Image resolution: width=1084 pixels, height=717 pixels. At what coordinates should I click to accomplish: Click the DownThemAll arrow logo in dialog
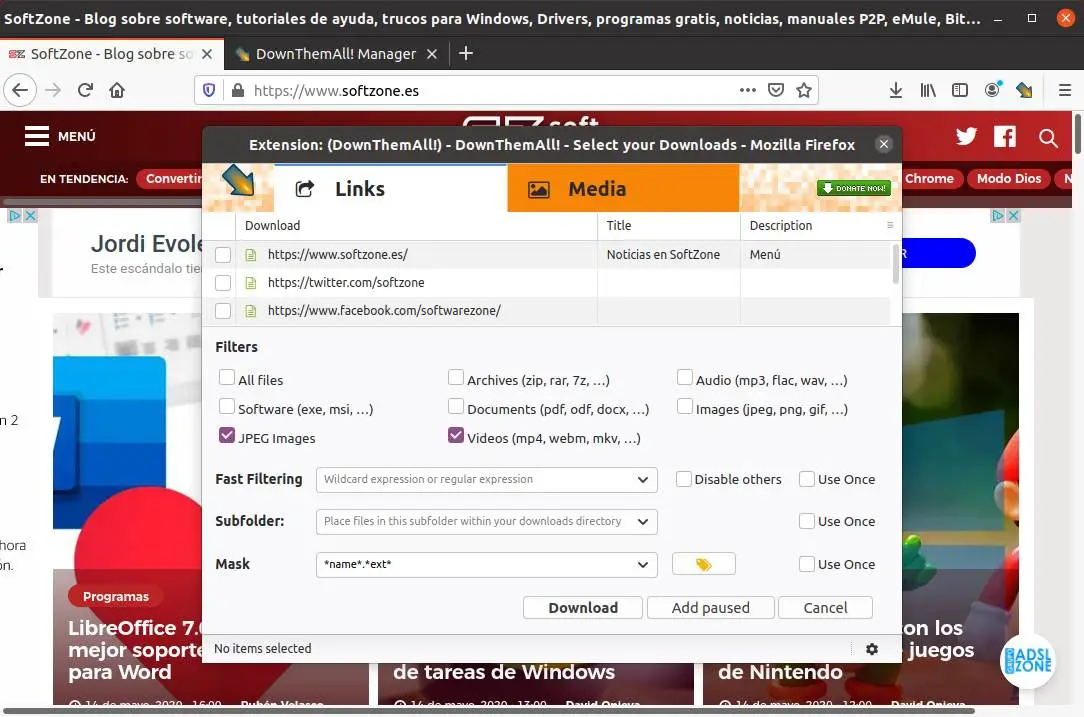(x=239, y=181)
